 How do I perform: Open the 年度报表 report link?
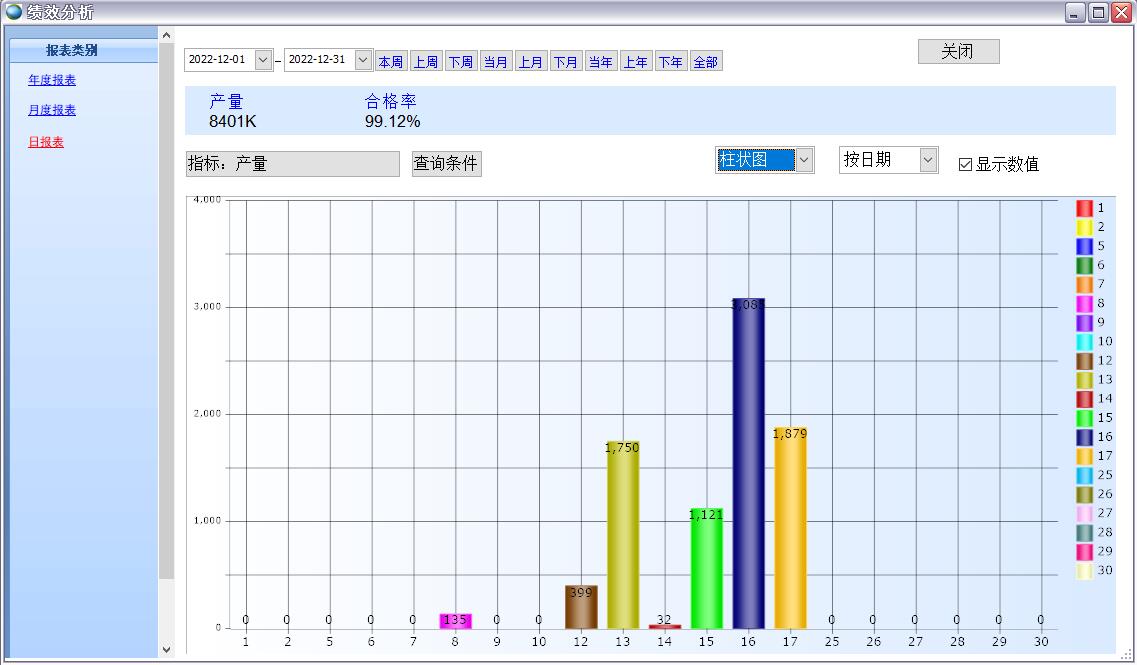click(x=52, y=80)
